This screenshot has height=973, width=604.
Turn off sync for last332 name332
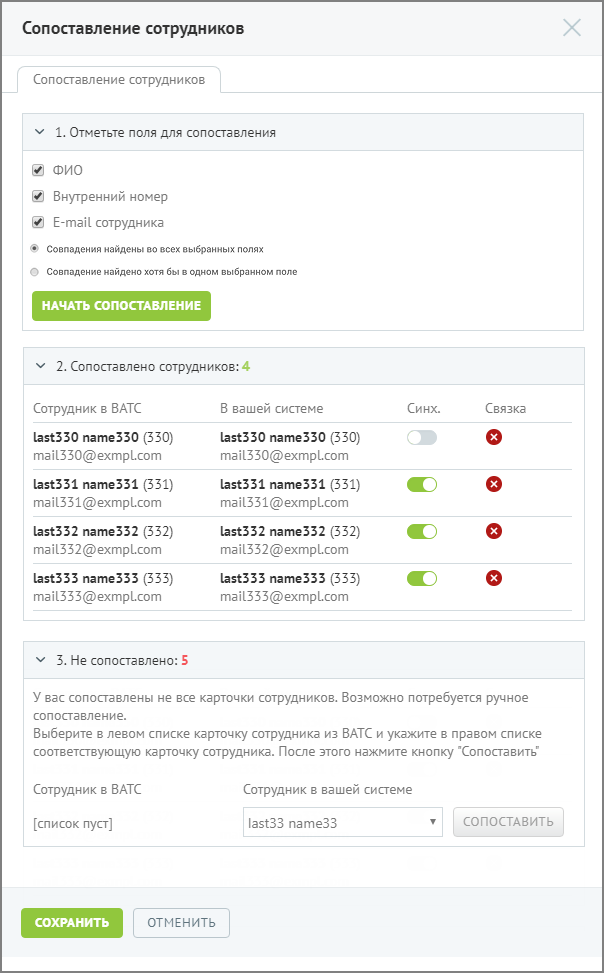coord(422,531)
